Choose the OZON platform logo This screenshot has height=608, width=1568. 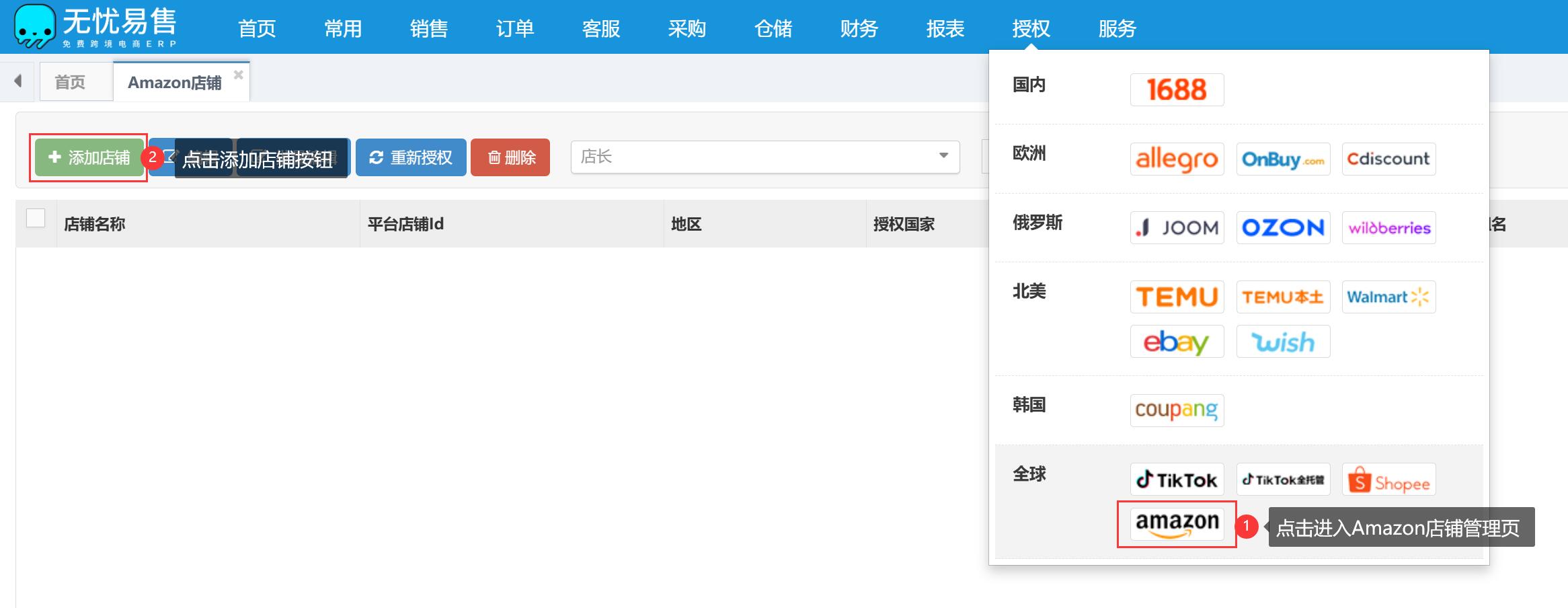(x=1283, y=227)
